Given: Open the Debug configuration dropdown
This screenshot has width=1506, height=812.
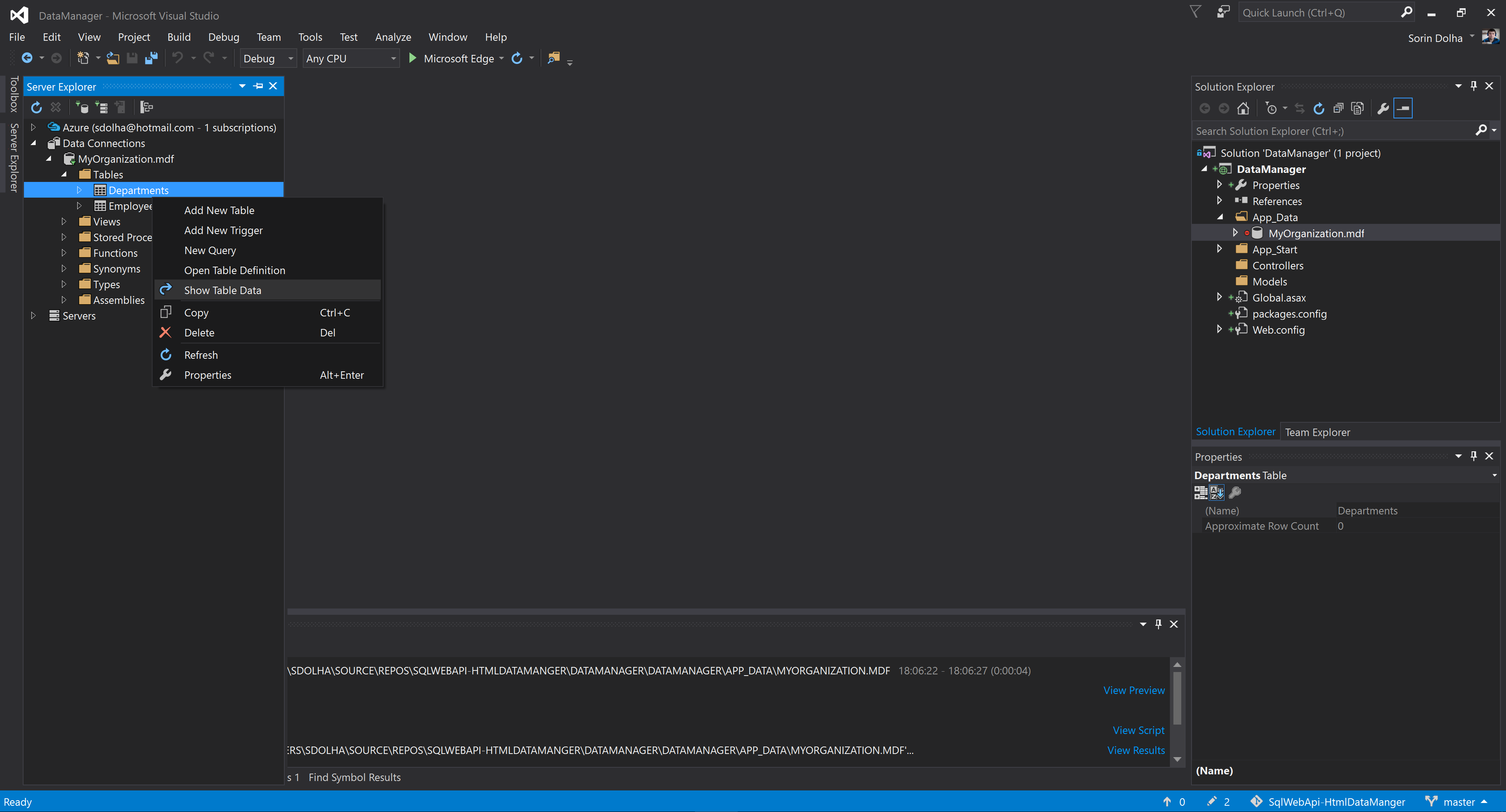Looking at the screenshot, I should [268, 58].
